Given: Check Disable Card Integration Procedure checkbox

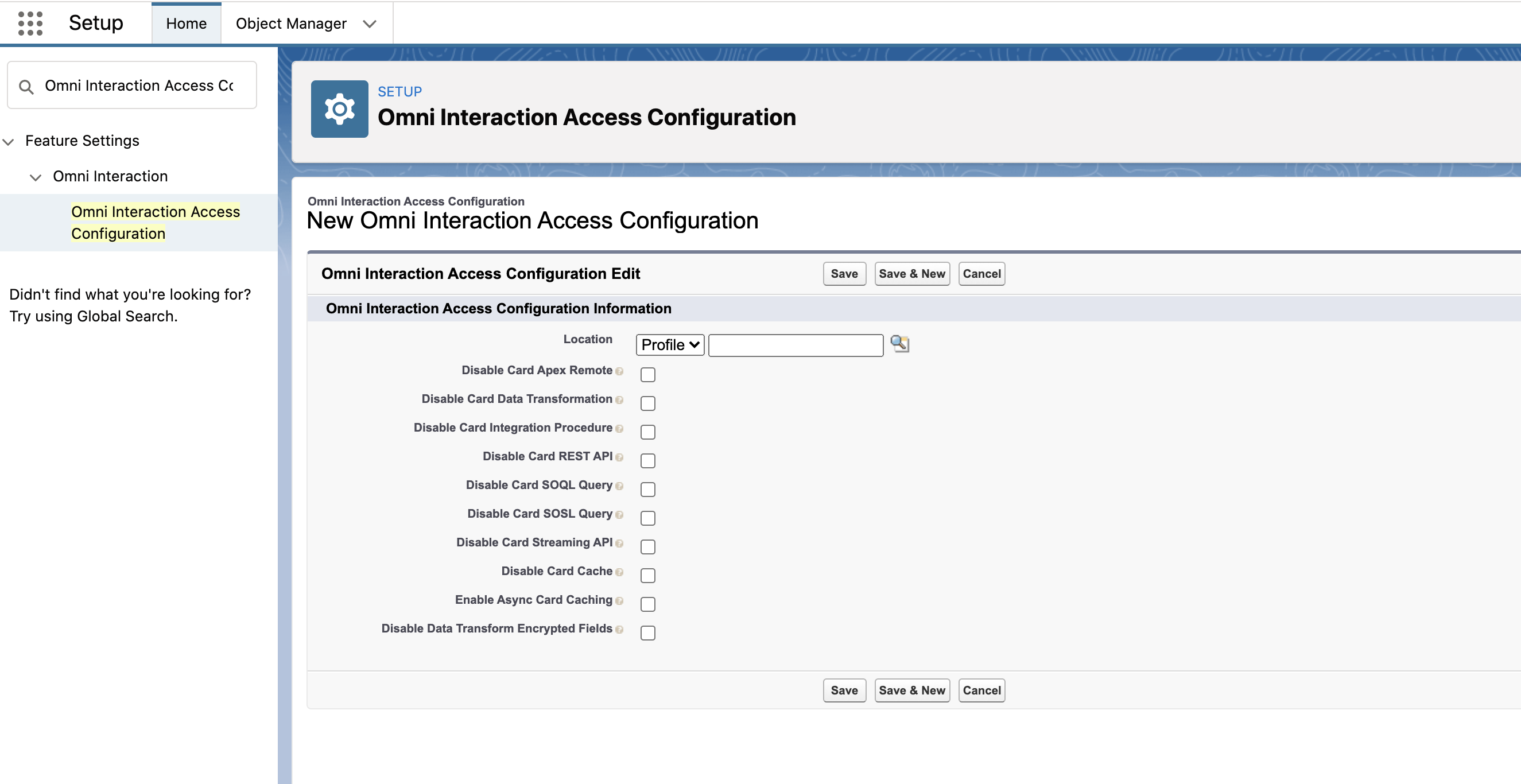Looking at the screenshot, I should tap(648, 432).
